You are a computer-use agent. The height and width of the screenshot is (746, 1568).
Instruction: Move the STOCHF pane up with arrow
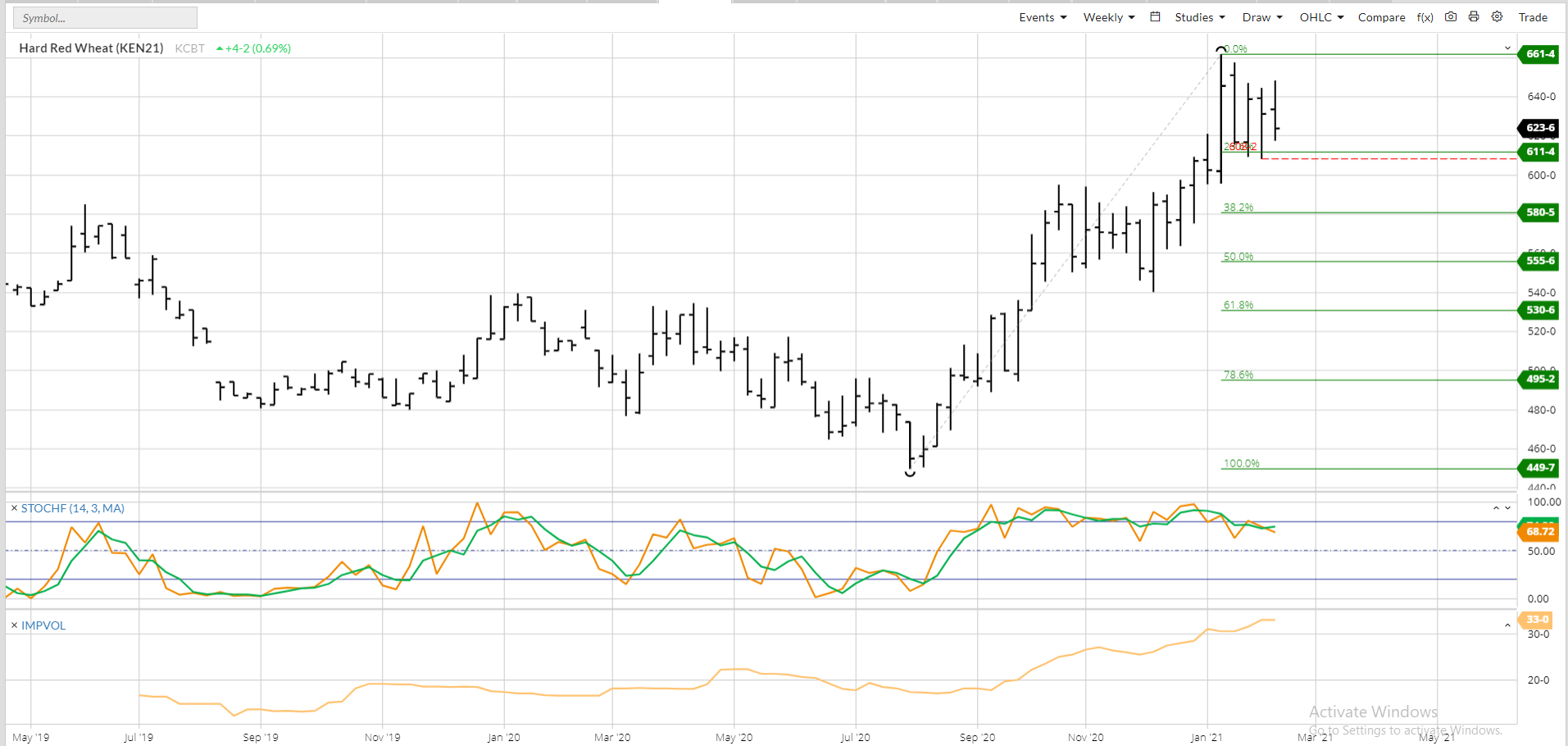point(1496,508)
